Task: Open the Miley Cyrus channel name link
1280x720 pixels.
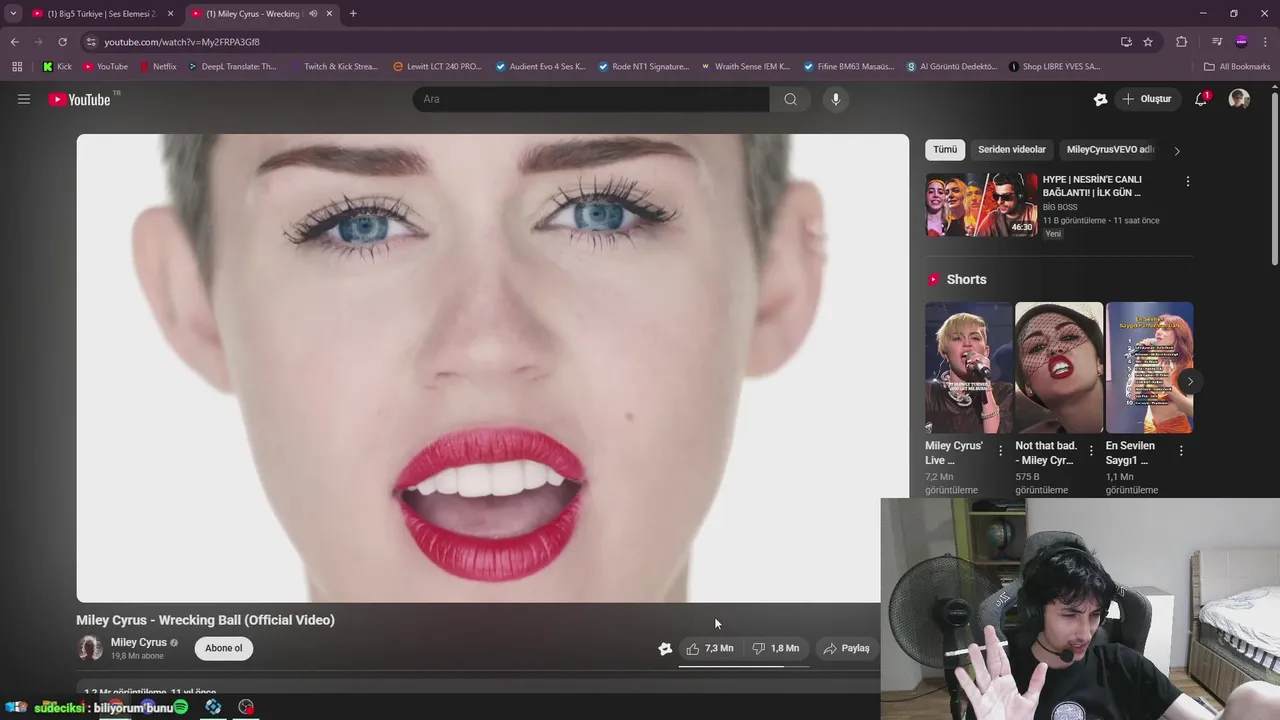Action: pos(139,642)
